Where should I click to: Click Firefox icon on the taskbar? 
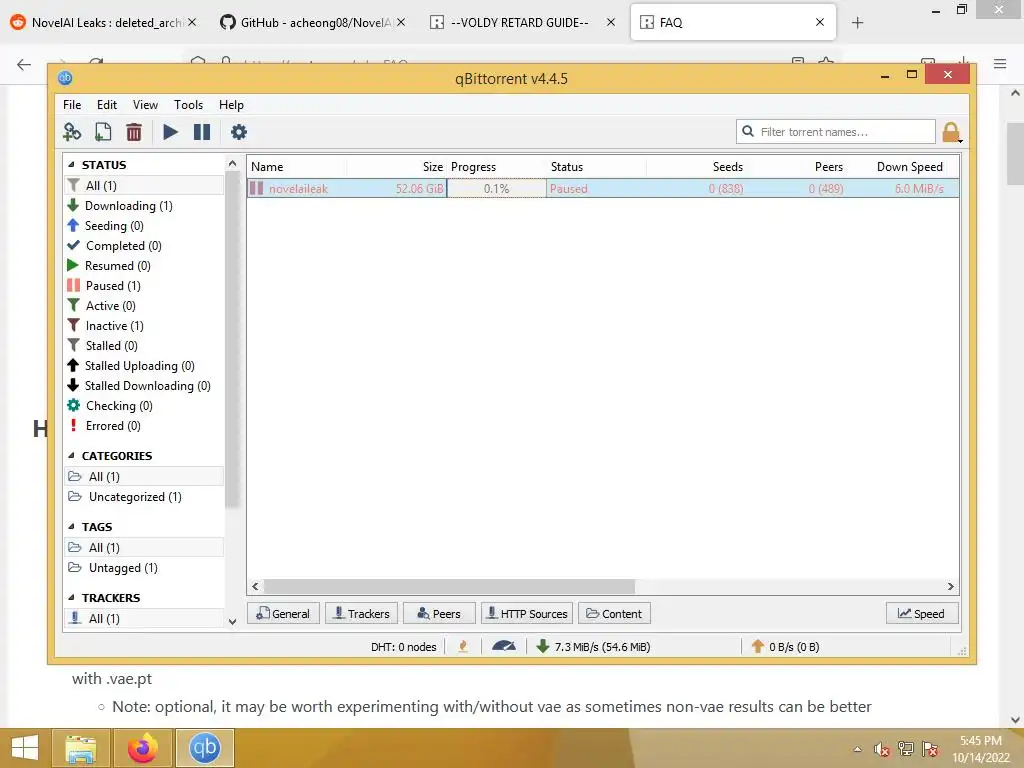tap(142, 748)
